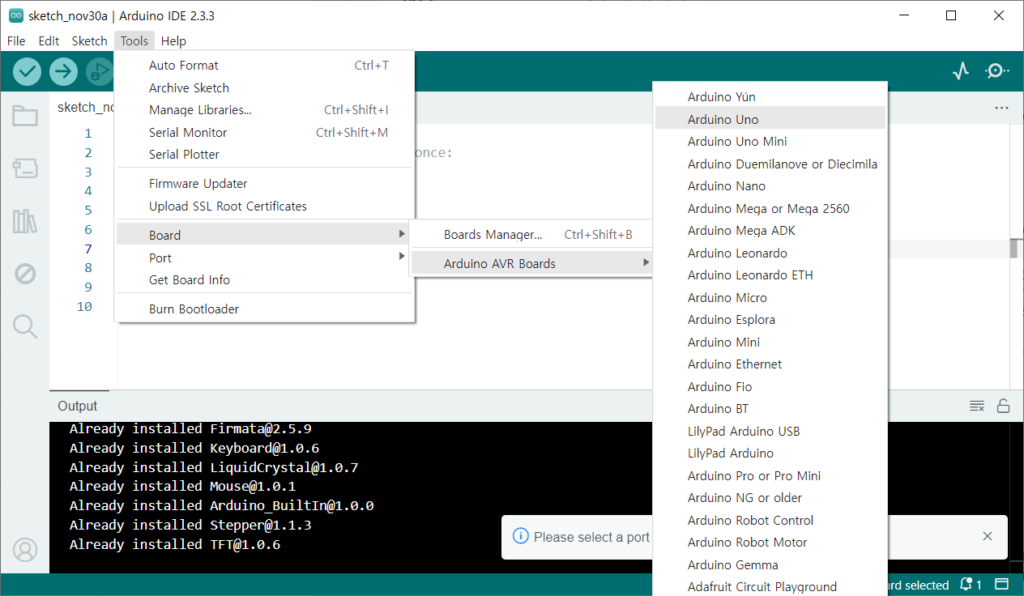Click the Verify checkmark button
Screen dimensions: 1024x596
(x=27, y=71)
